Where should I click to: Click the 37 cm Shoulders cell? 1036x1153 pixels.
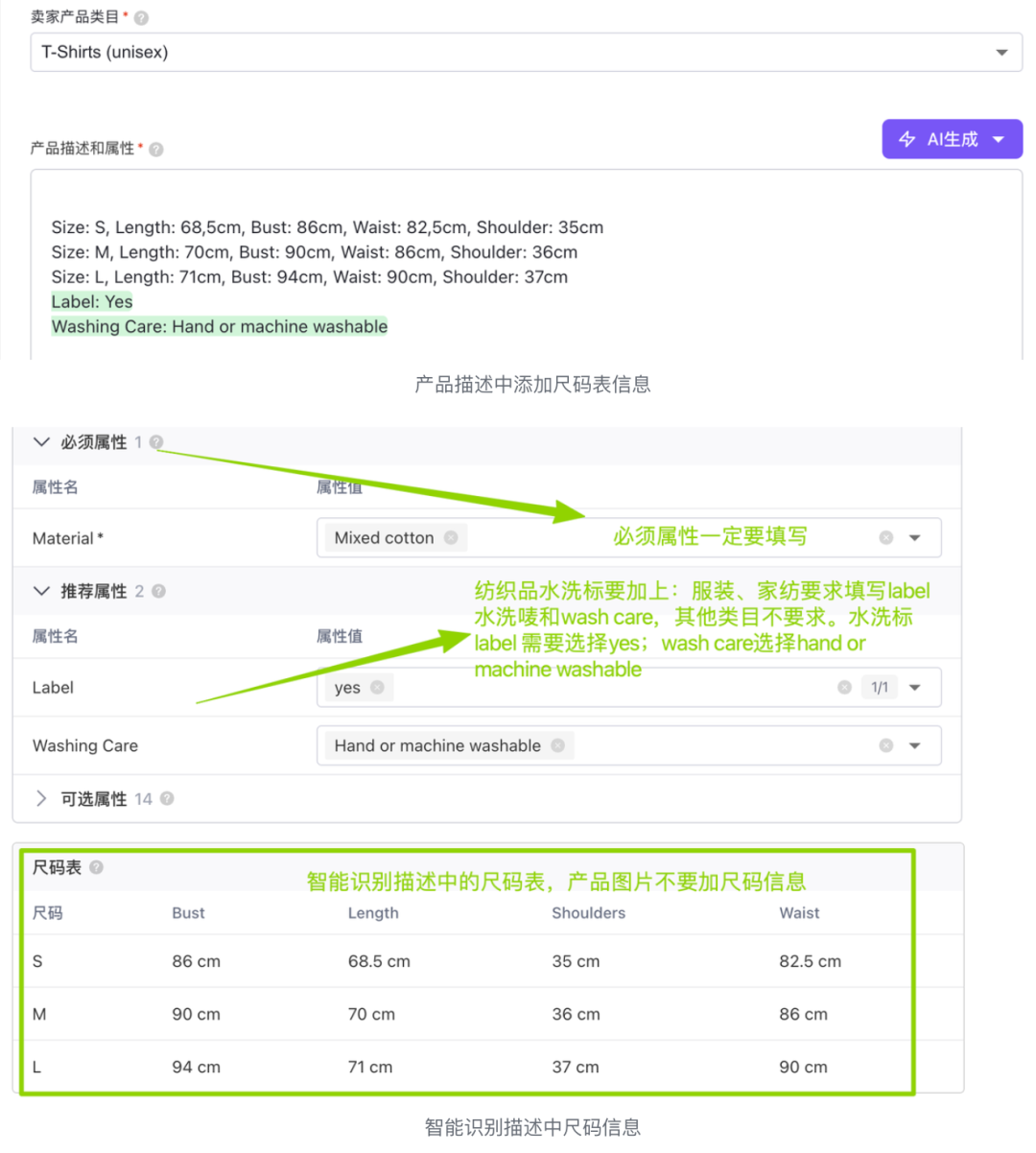[576, 1067]
